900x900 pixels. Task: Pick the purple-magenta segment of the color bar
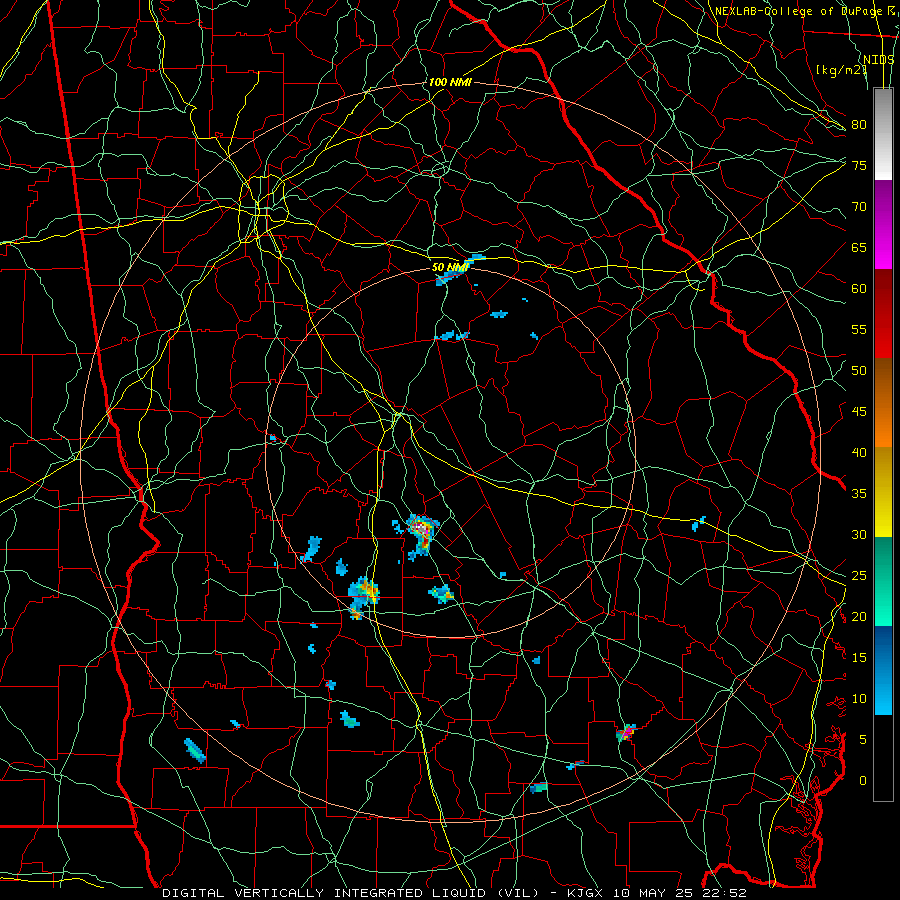pyautogui.click(x=883, y=225)
